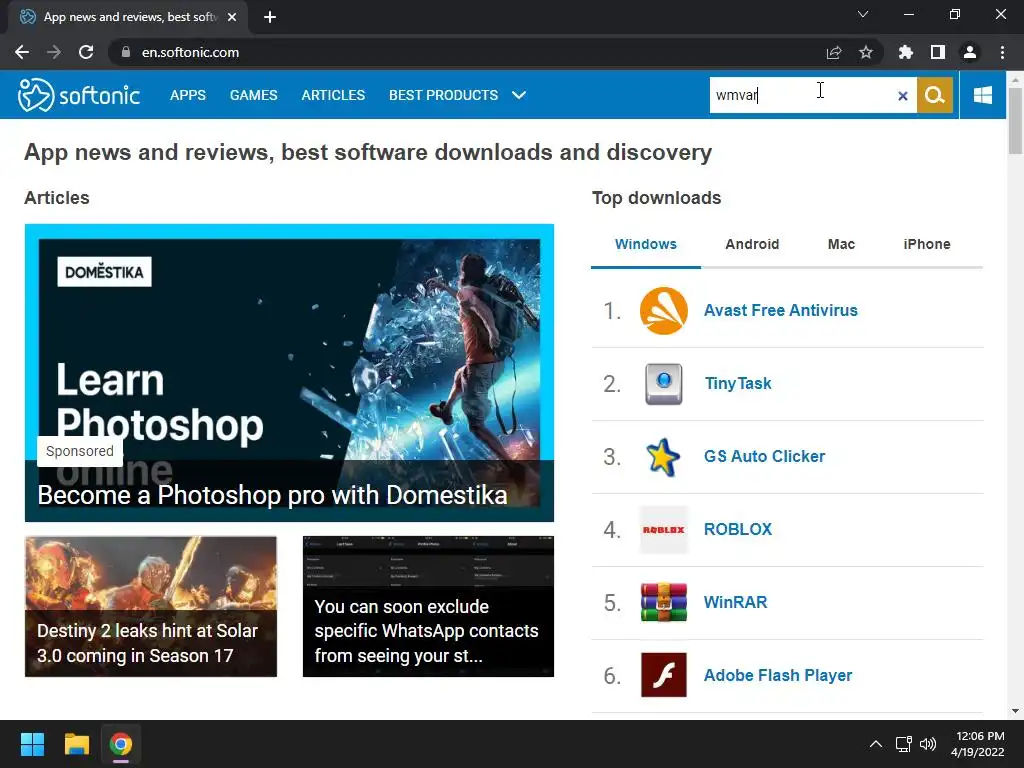Show hidden system tray icons
Image resolution: width=1024 pixels, height=768 pixels.
[876, 744]
